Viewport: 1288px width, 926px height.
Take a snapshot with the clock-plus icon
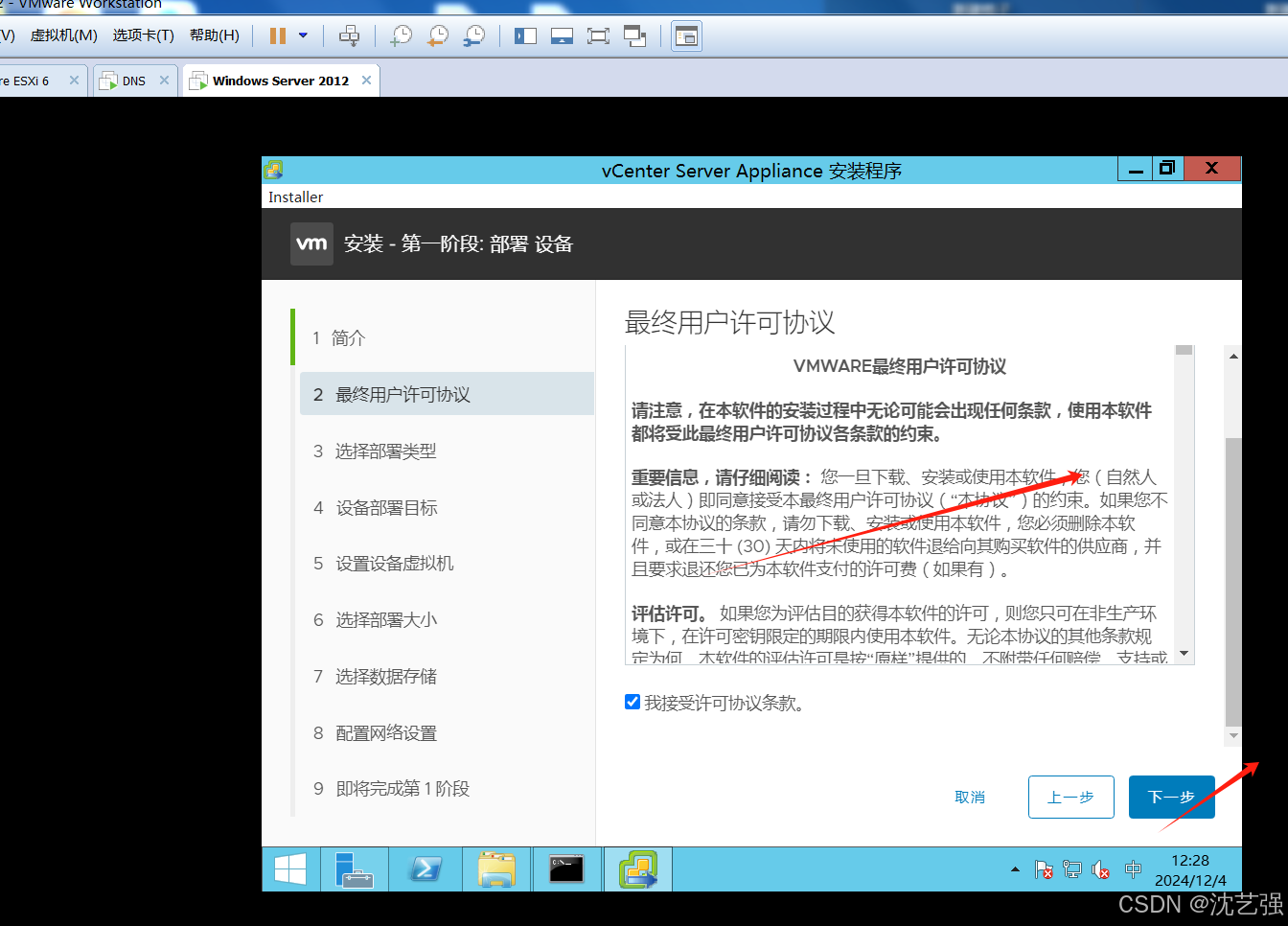click(402, 36)
